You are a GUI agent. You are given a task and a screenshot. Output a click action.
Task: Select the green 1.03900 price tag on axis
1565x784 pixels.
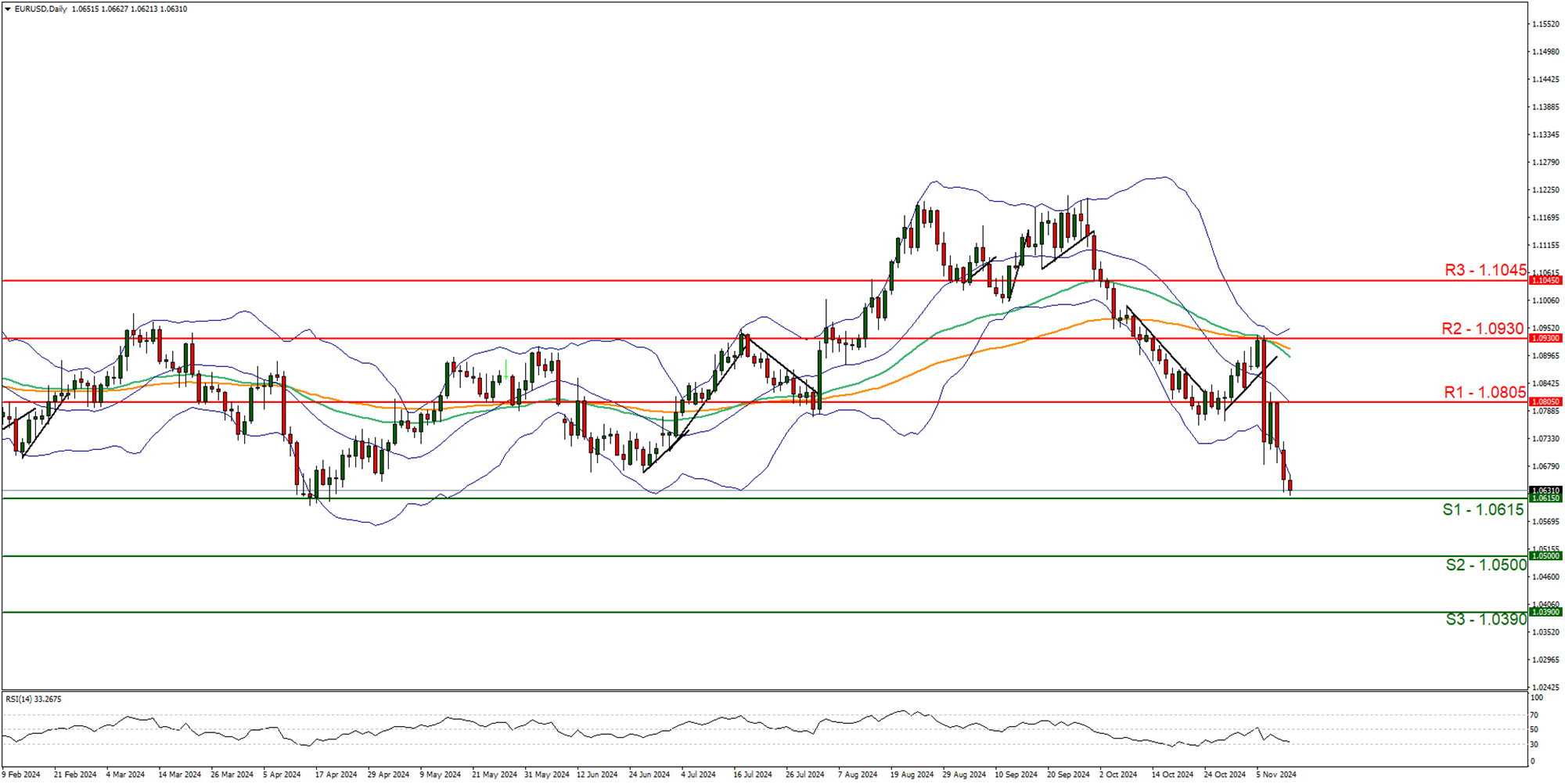(x=1545, y=612)
